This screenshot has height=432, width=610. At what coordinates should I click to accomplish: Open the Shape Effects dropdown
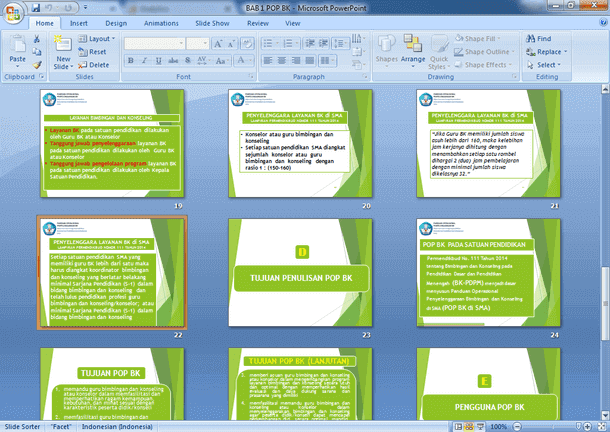(483, 65)
